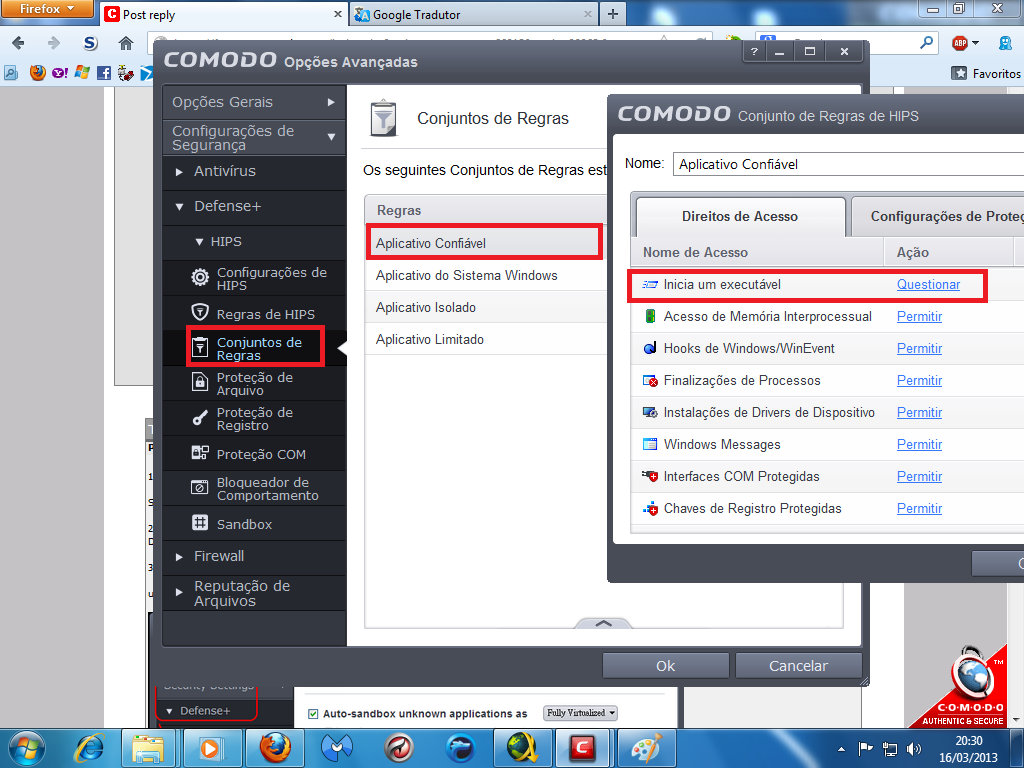This screenshot has width=1024, height=768.
Task: Go to Firefox home page icon
Action: 126,44
